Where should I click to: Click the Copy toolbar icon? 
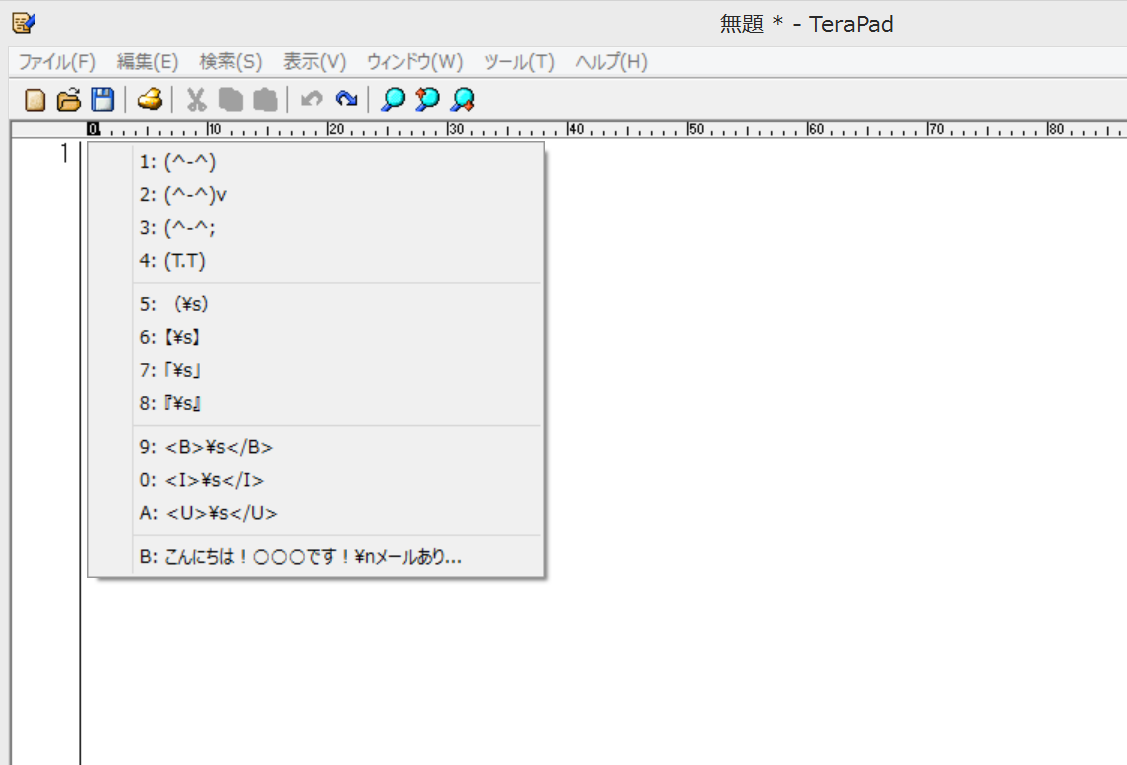click(230, 99)
